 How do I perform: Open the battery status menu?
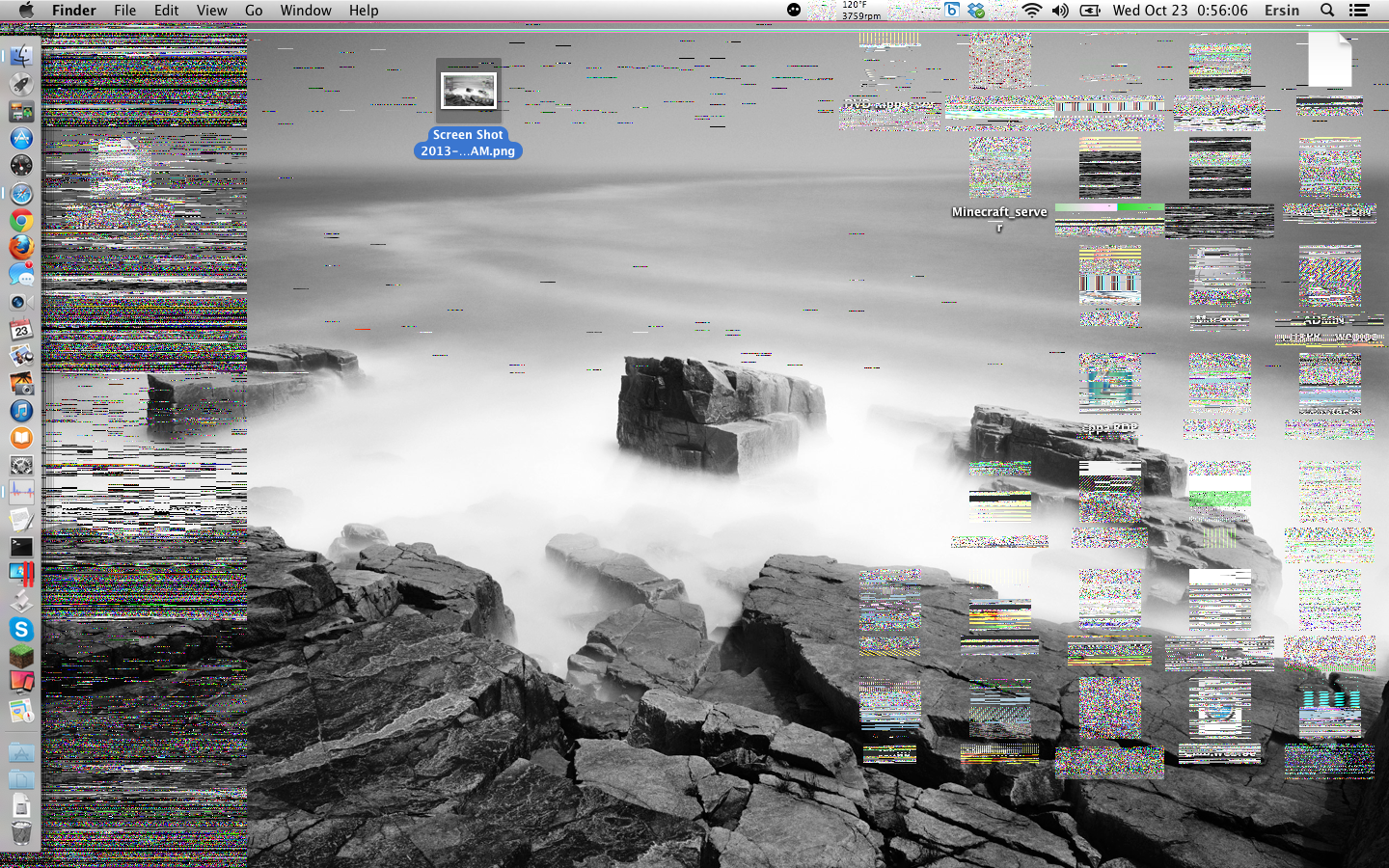pos(1090,11)
